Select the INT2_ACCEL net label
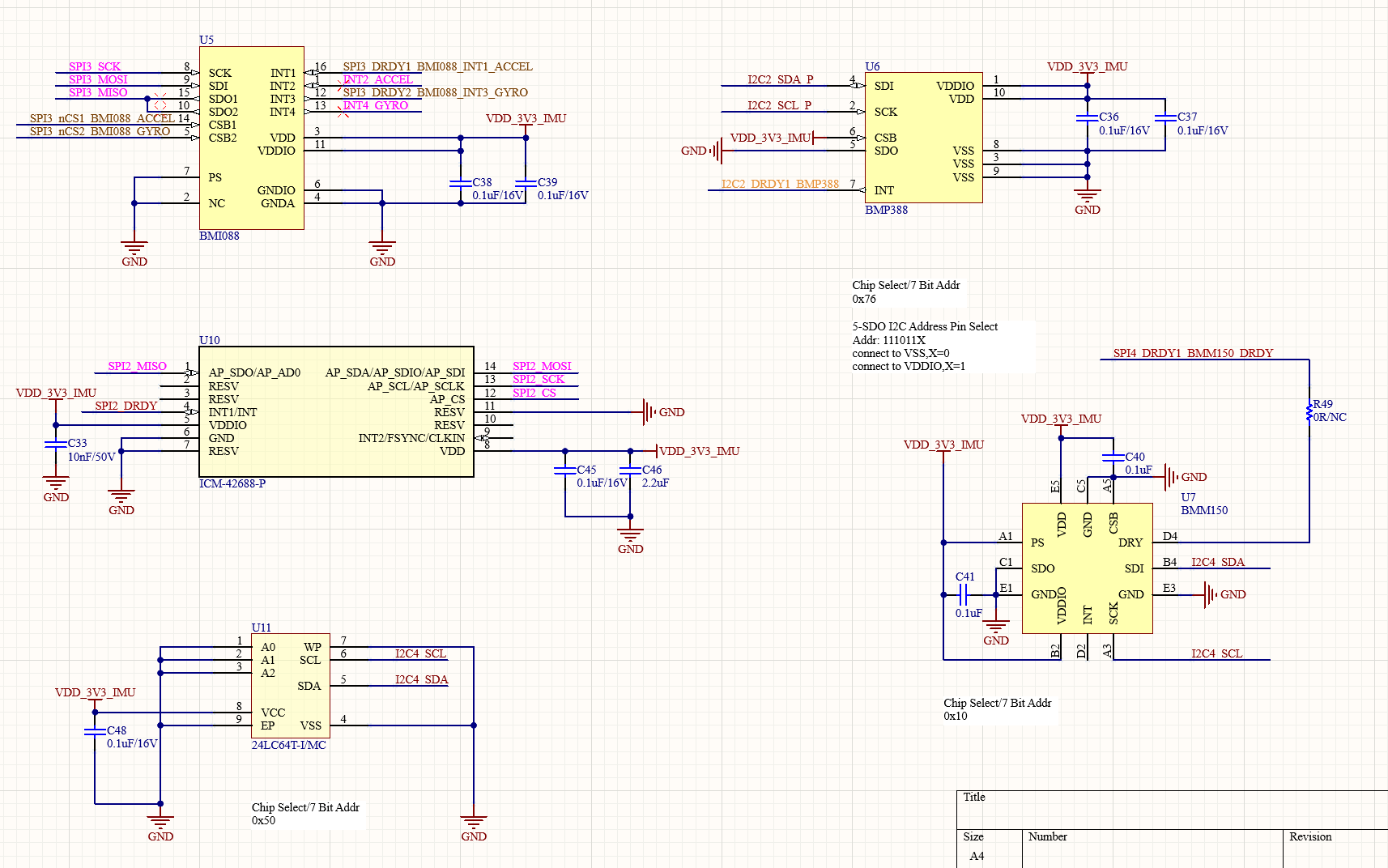The height and width of the screenshot is (868, 1388). click(x=378, y=79)
